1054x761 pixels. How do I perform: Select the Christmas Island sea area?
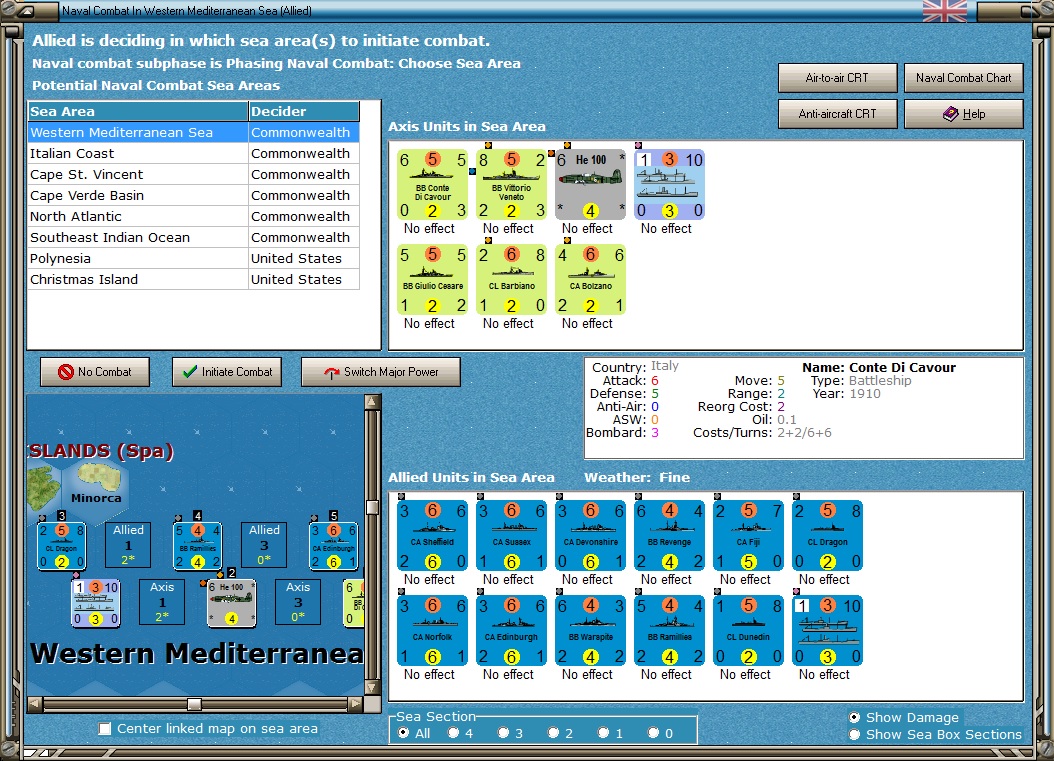(x=194, y=279)
